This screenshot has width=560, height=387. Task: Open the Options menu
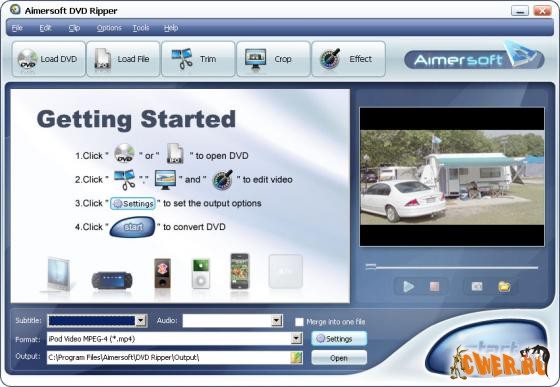(109, 28)
